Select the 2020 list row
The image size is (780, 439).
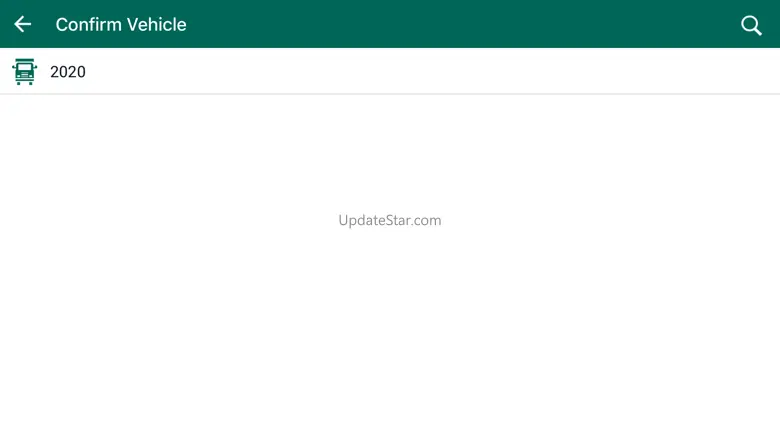pos(390,71)
